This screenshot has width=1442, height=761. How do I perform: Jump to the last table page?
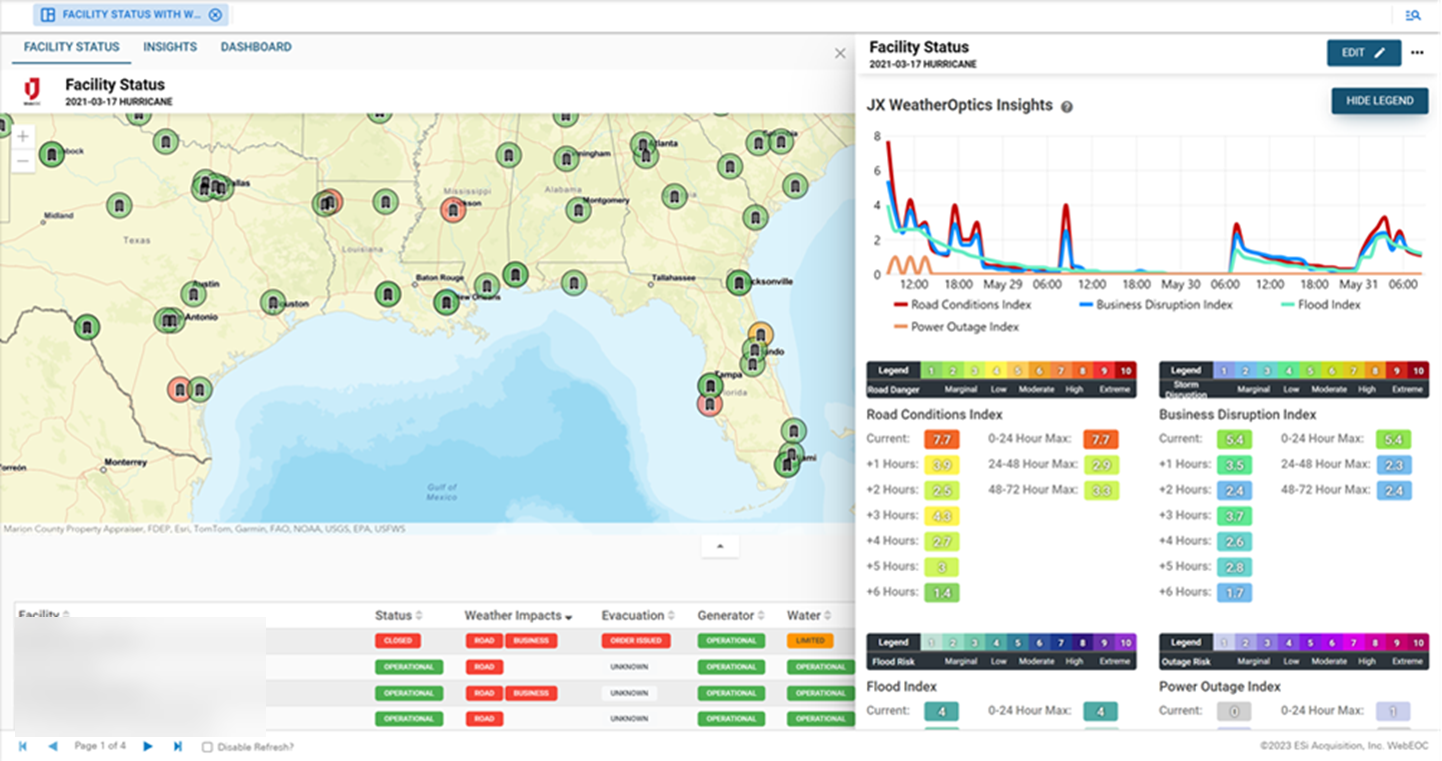click(x=178, y=746)
